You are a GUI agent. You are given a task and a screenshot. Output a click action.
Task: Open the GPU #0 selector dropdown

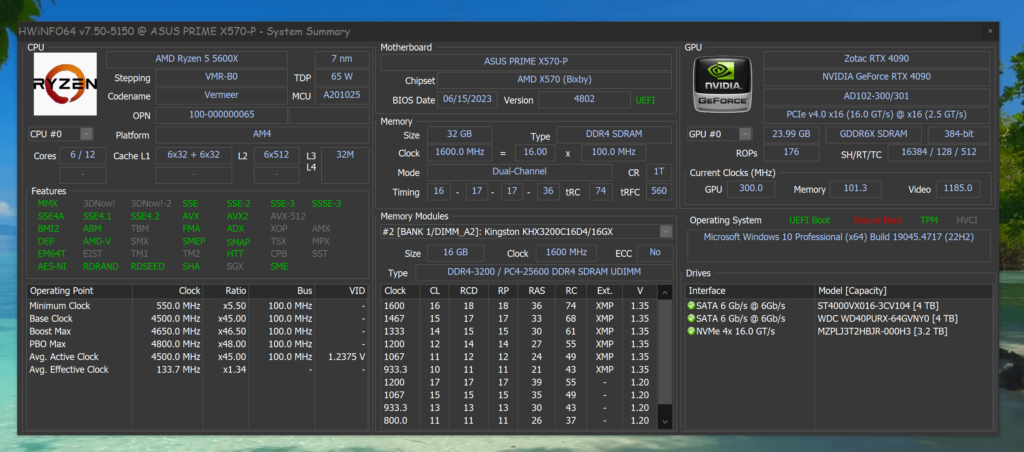click(745, 134)
